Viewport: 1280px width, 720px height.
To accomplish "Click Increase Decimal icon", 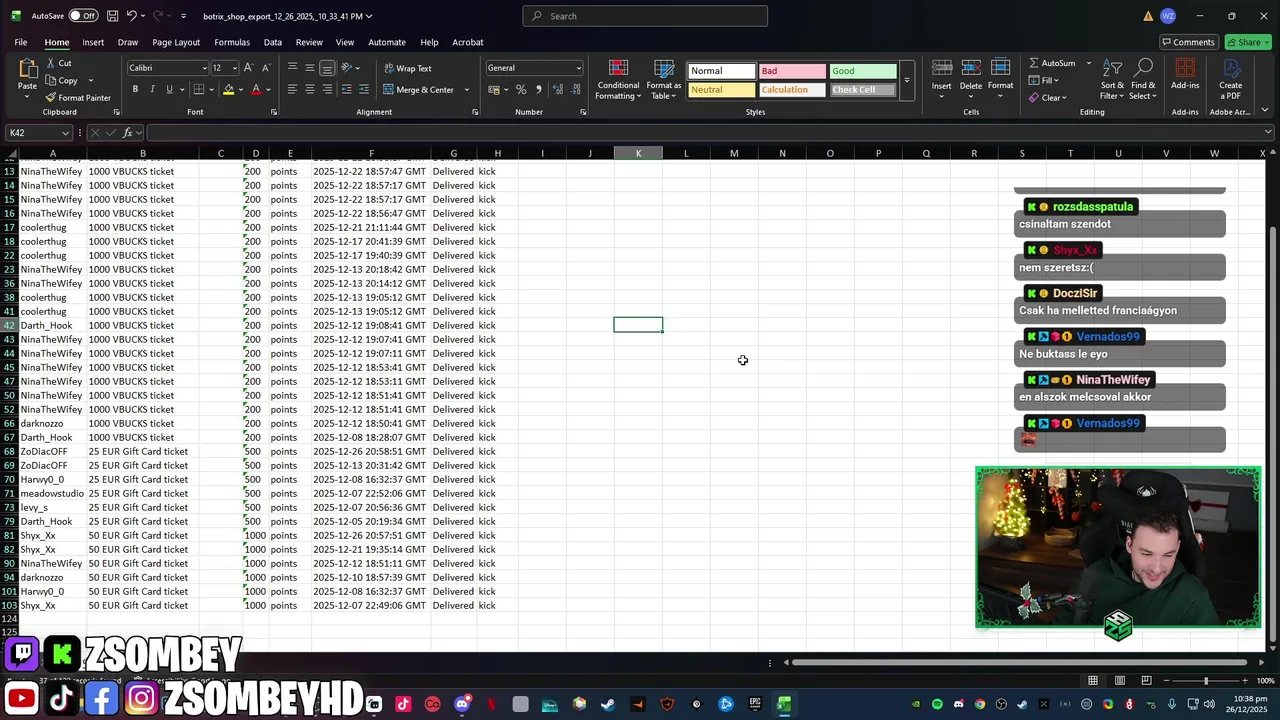I will (557, 90).
